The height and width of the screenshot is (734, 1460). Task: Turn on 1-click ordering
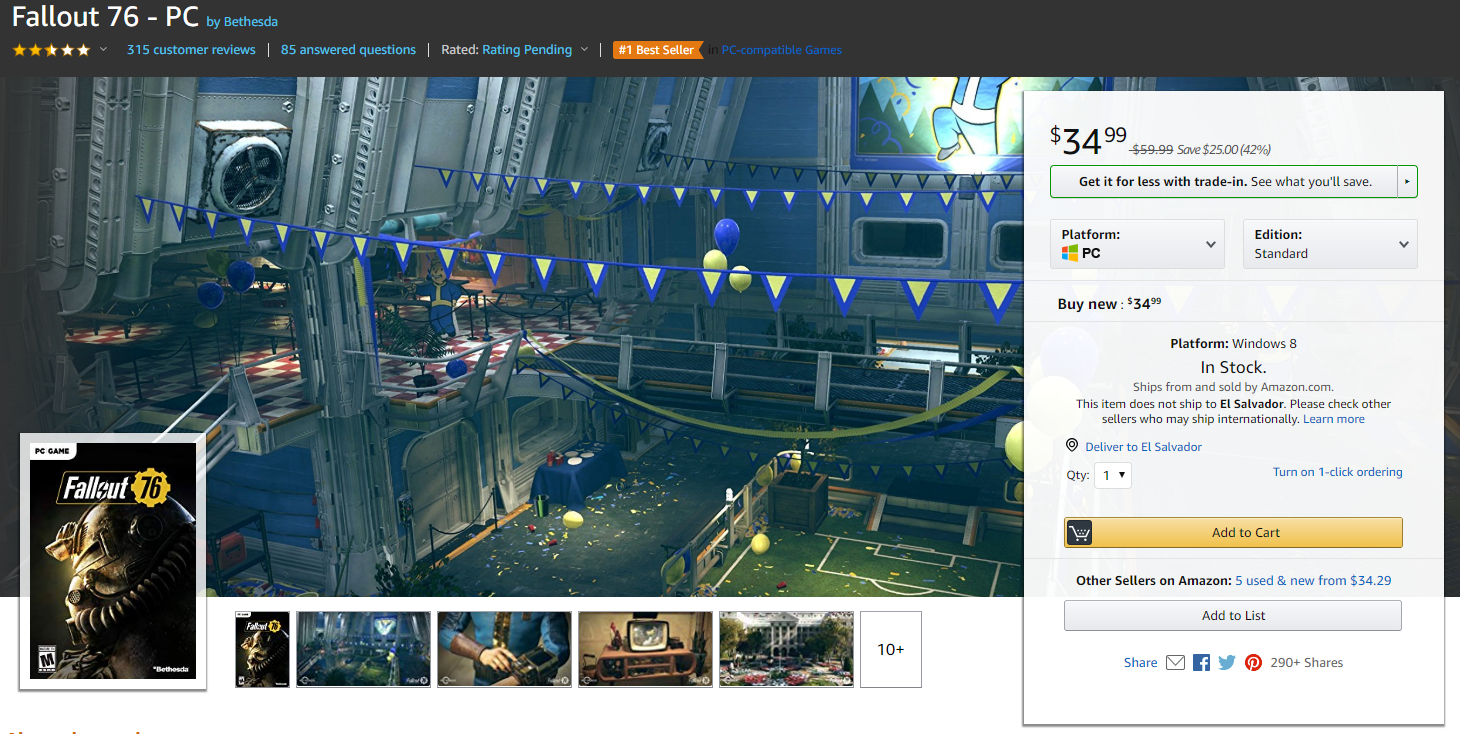(x=1338, y=472)
